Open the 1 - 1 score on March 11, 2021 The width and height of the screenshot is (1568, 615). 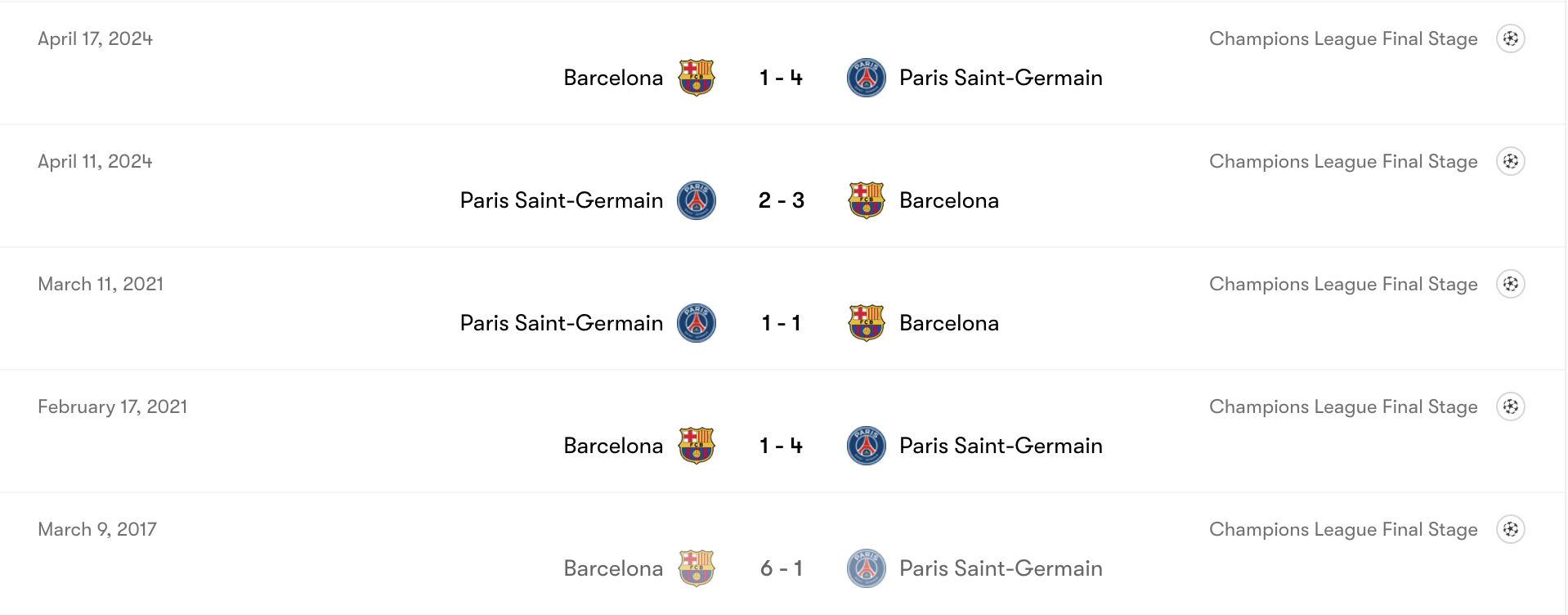(x=782, y=323)
